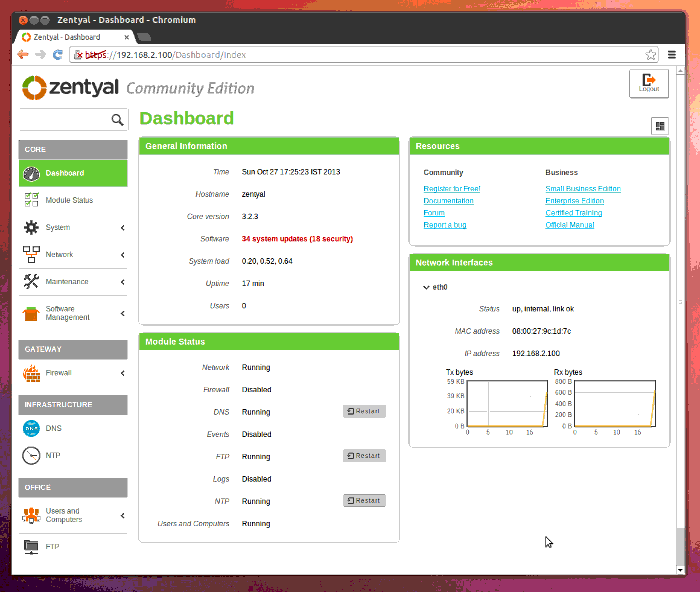Viewport: 700px width, 592px height.
Task: Click the NTP clock icon
Action: click(x=31, y=455)
